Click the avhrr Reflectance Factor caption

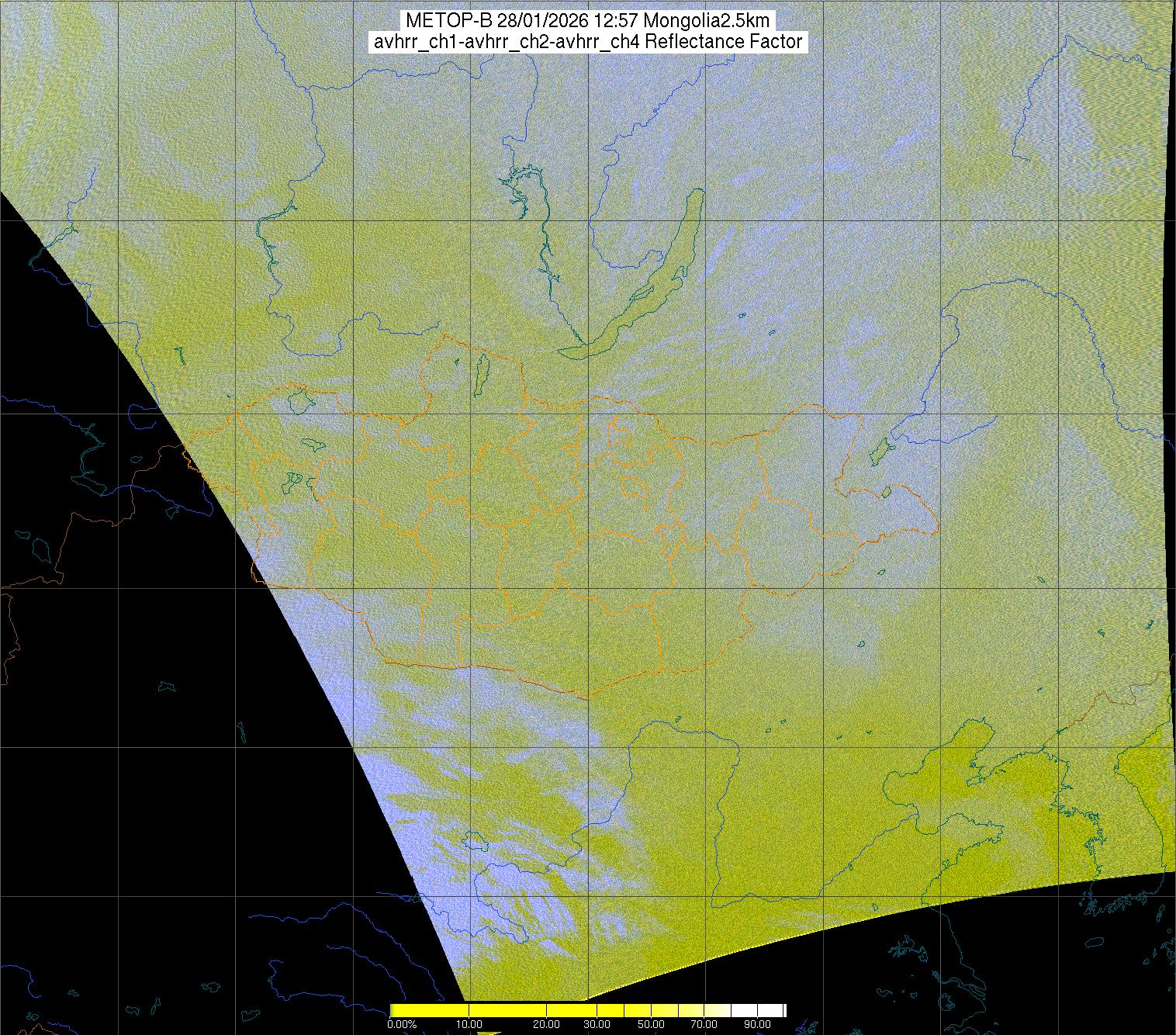coord(587,42)
